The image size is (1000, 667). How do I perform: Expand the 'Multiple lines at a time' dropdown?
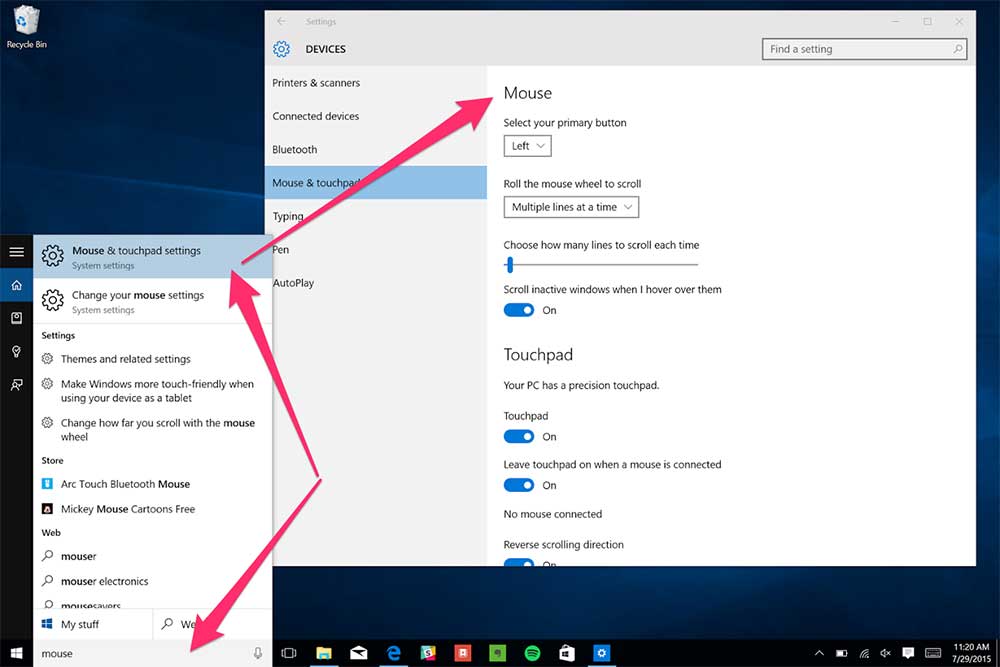coord(571,207)
